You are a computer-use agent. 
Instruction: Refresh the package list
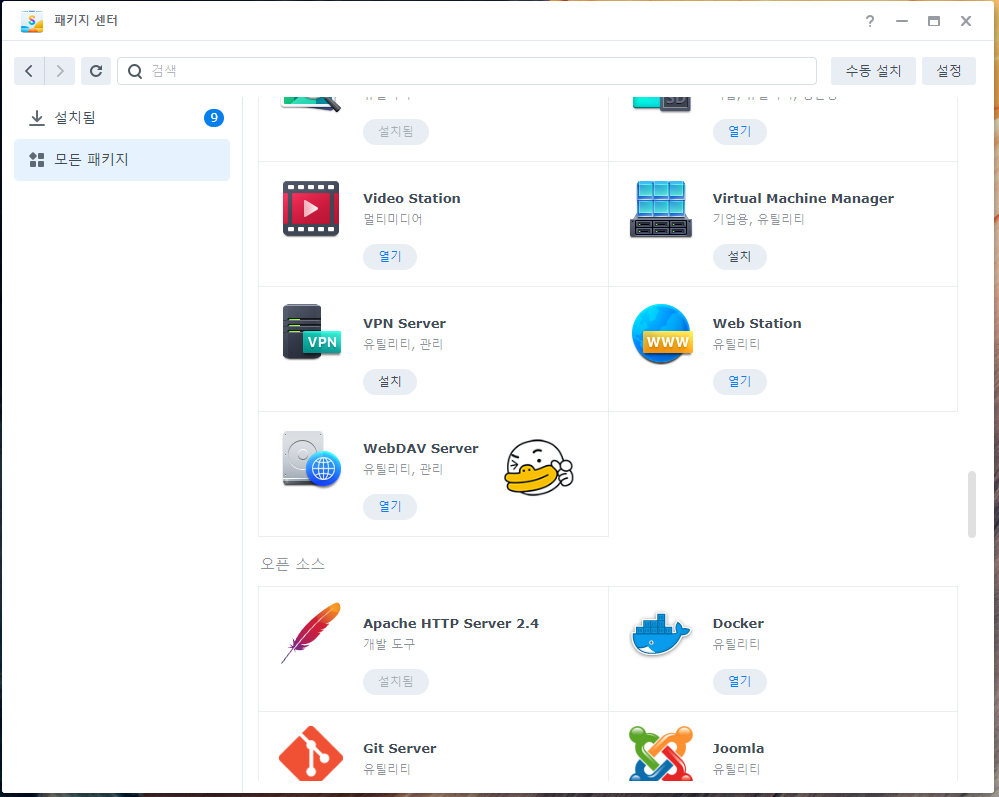(x=96, y=71)
